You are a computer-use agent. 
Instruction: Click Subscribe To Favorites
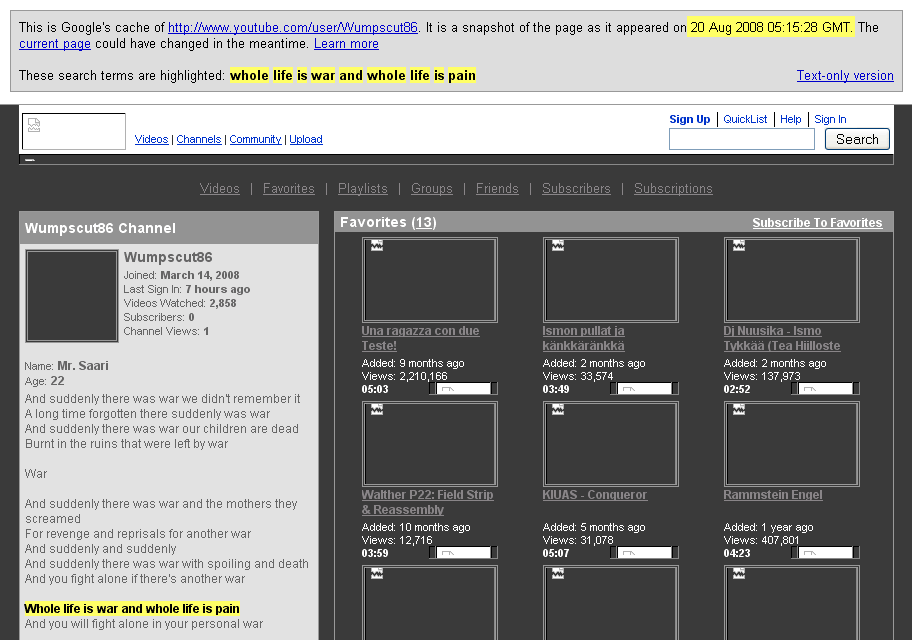click(817, 223)
